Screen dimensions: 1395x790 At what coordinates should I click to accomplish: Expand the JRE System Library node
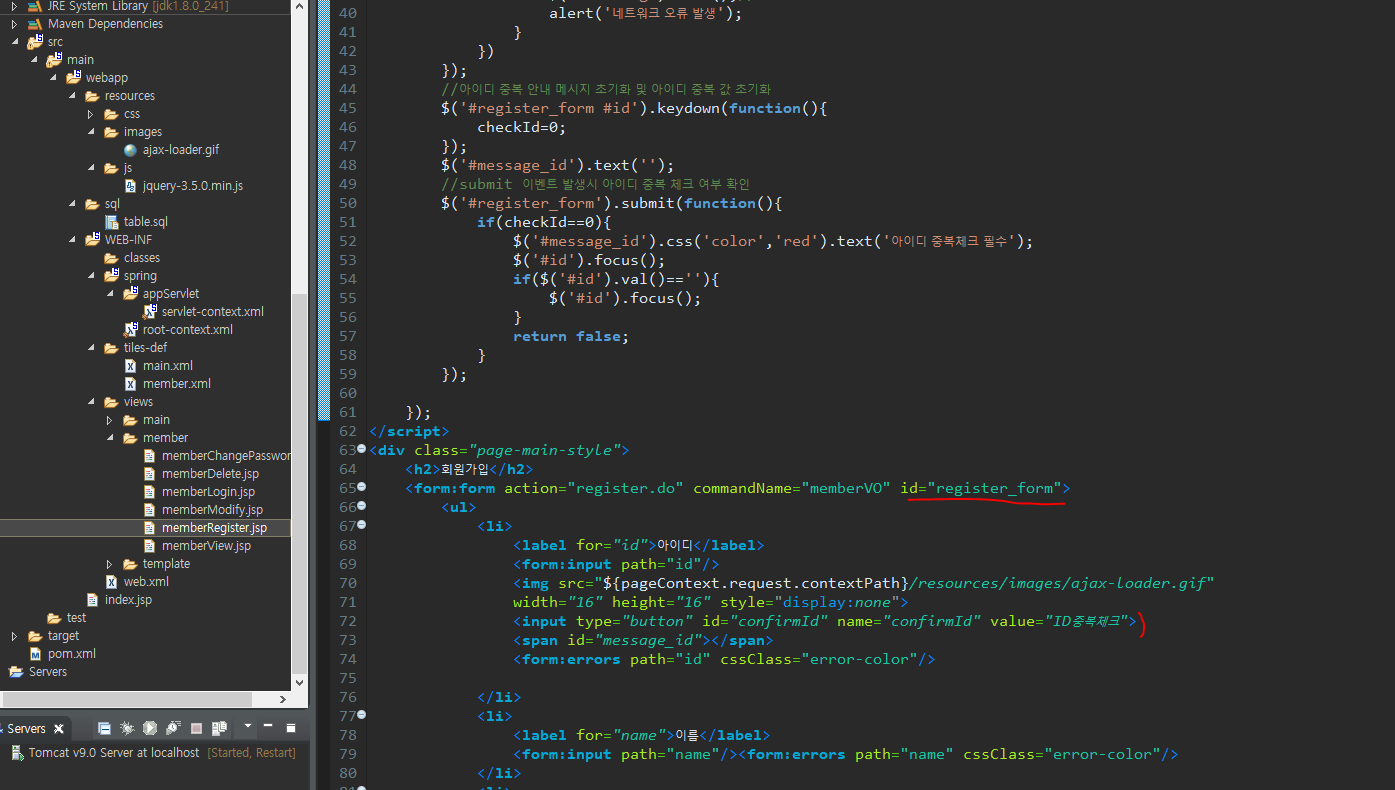point(14,6)
